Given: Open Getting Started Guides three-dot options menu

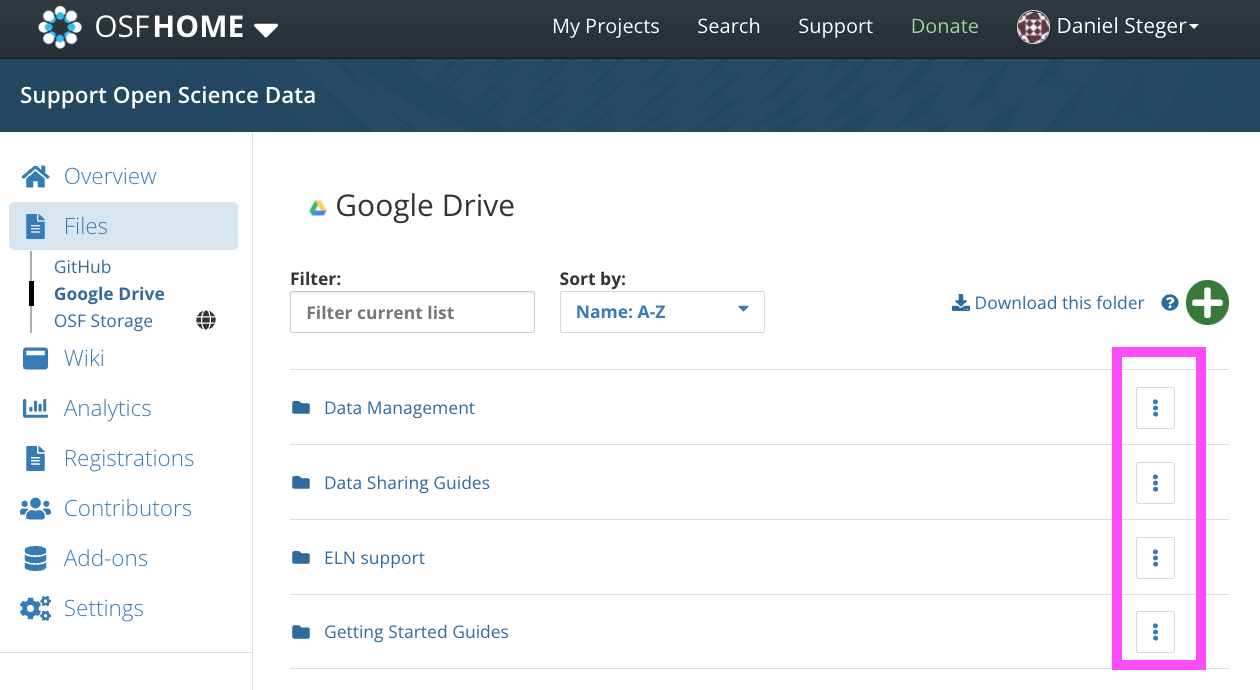Looking at the screenshot, I should (1155, 632).
